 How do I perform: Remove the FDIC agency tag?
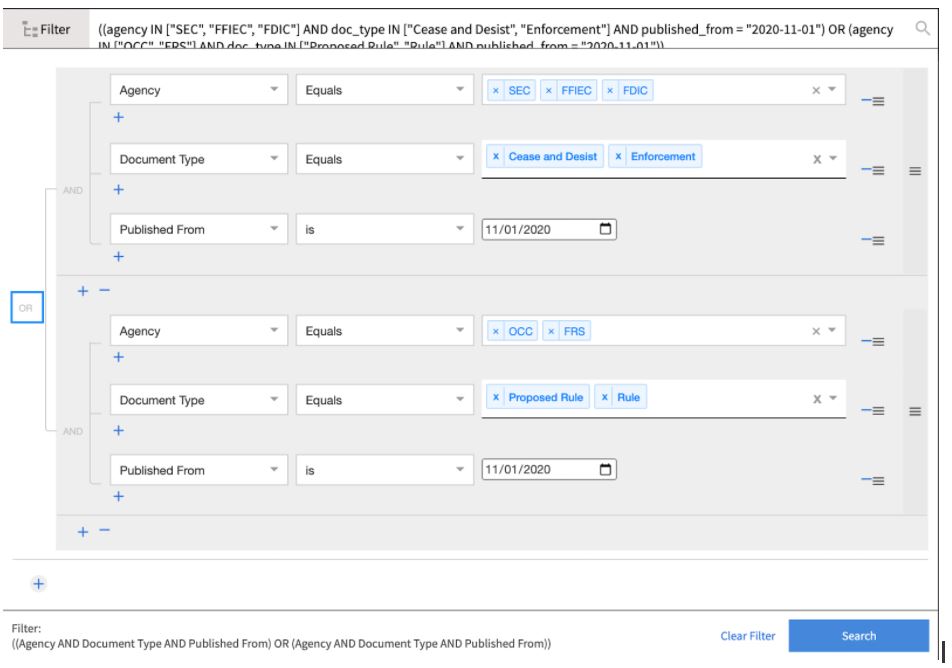tap(610, 90)
